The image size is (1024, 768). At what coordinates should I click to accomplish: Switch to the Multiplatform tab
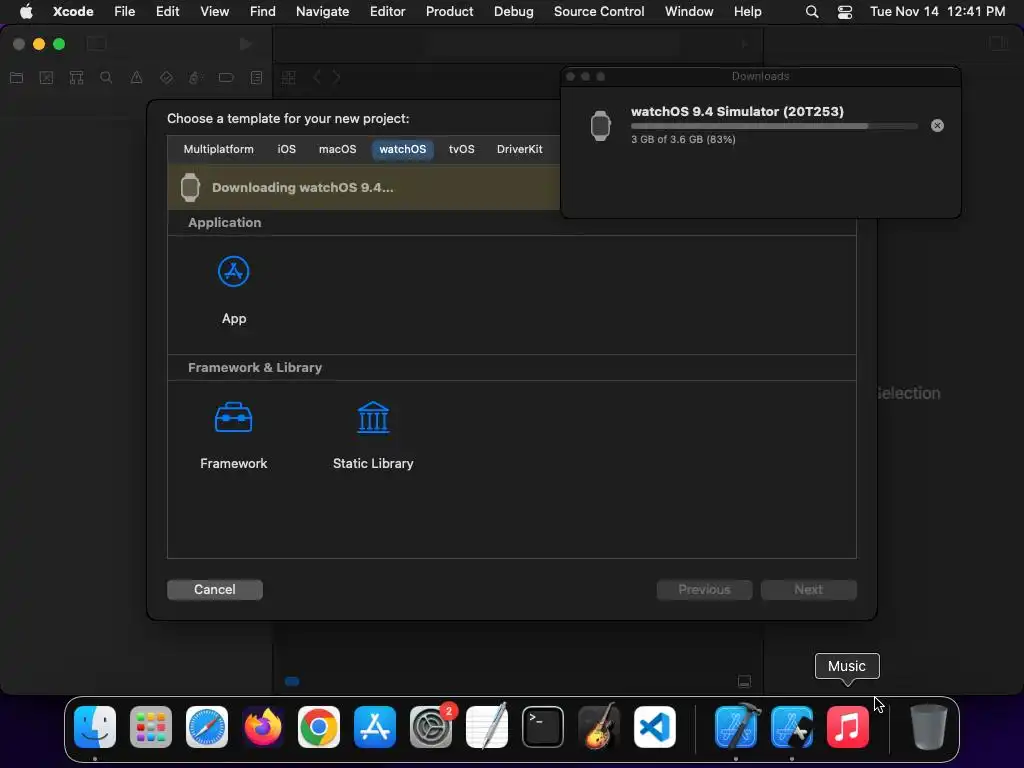point(218,149)
